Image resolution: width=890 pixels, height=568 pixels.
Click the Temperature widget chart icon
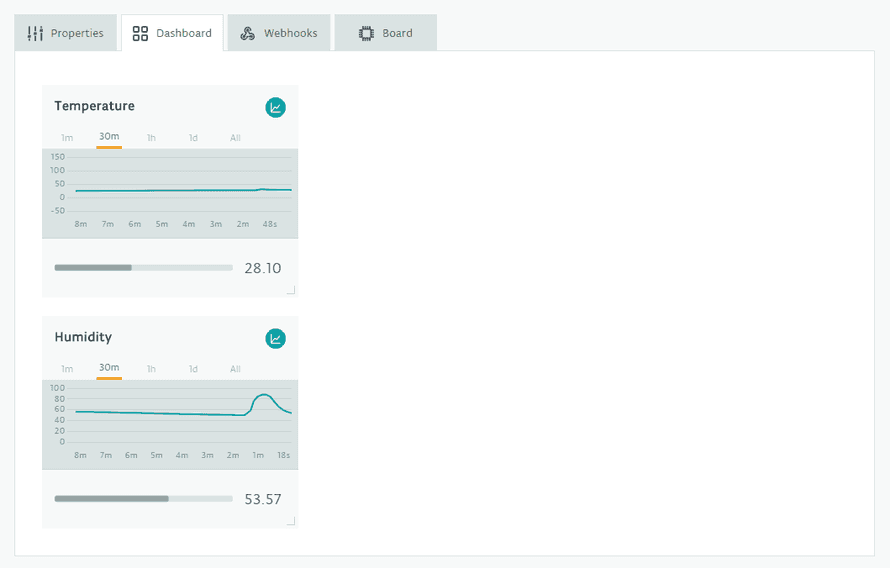point(276,107)
